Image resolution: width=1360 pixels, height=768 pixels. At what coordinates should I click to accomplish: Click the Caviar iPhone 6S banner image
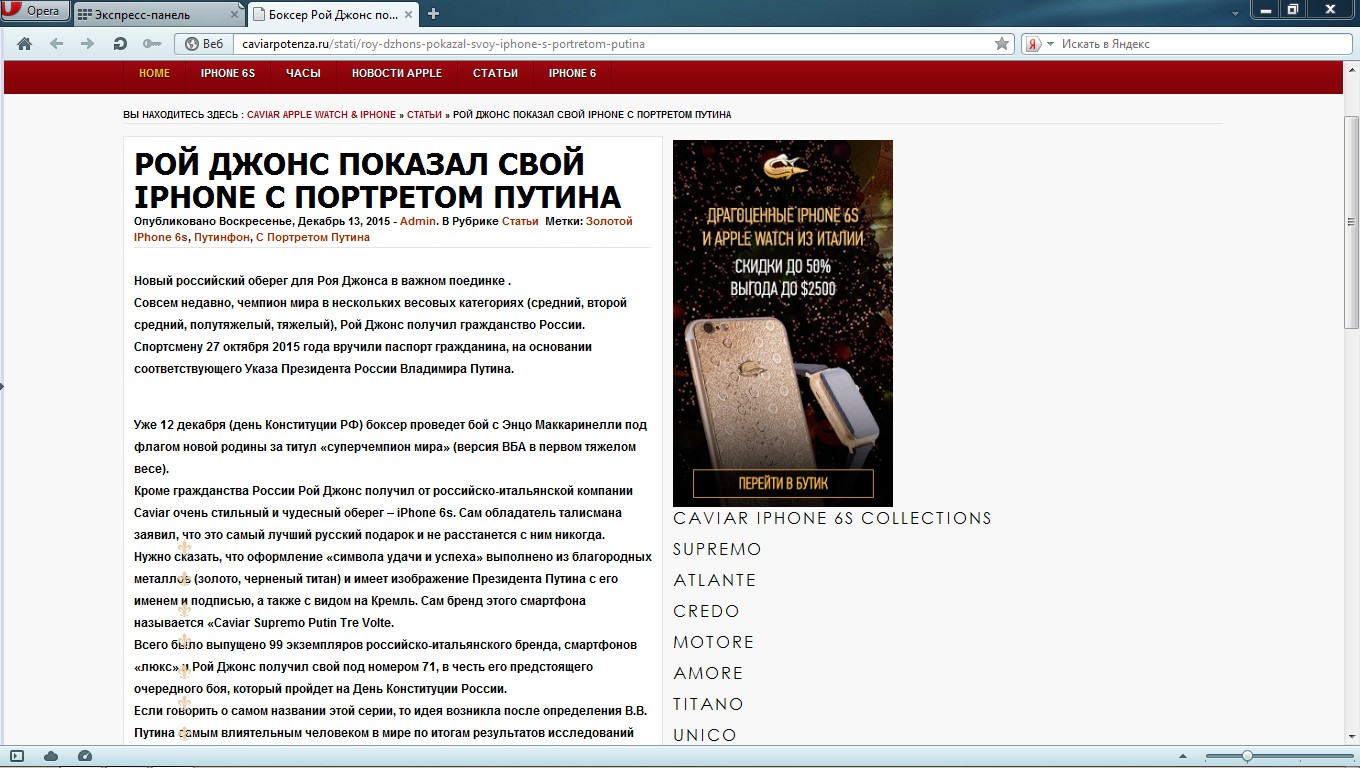point(783,323)
